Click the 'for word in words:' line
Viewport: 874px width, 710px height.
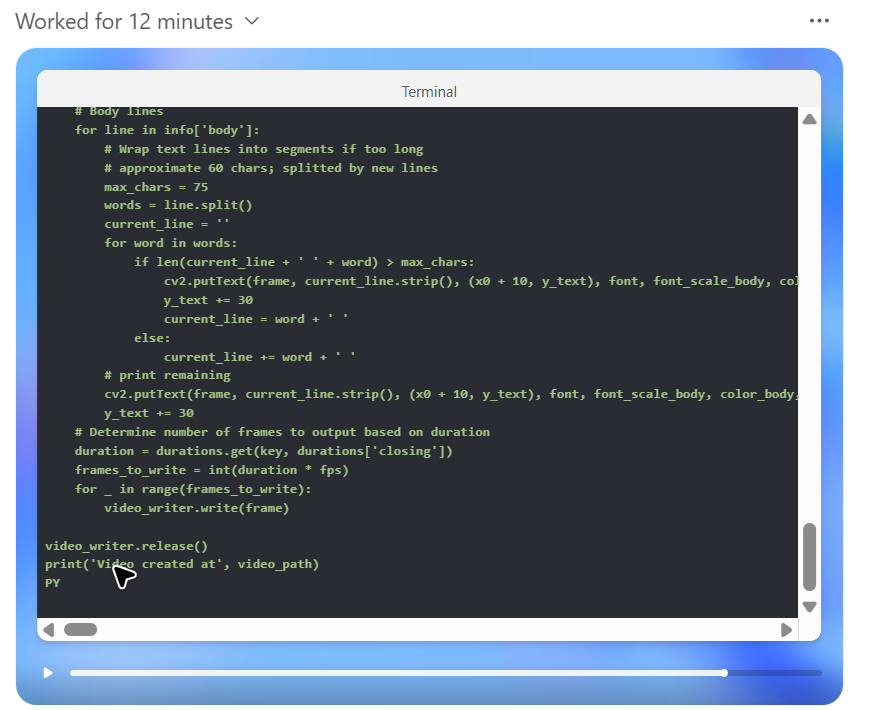pos(171,243)
